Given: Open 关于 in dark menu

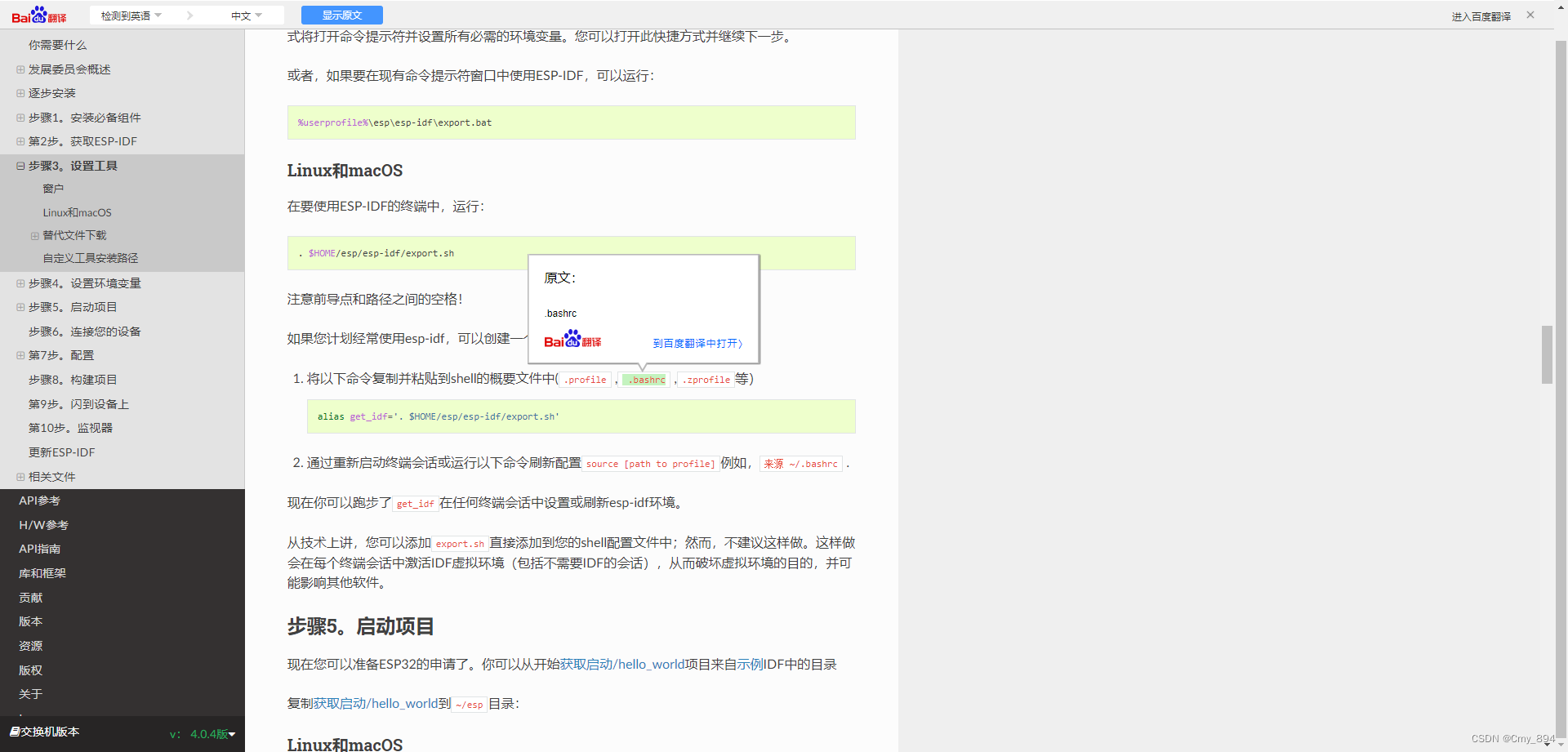Looking at the screenshot, I should (30, 694).
